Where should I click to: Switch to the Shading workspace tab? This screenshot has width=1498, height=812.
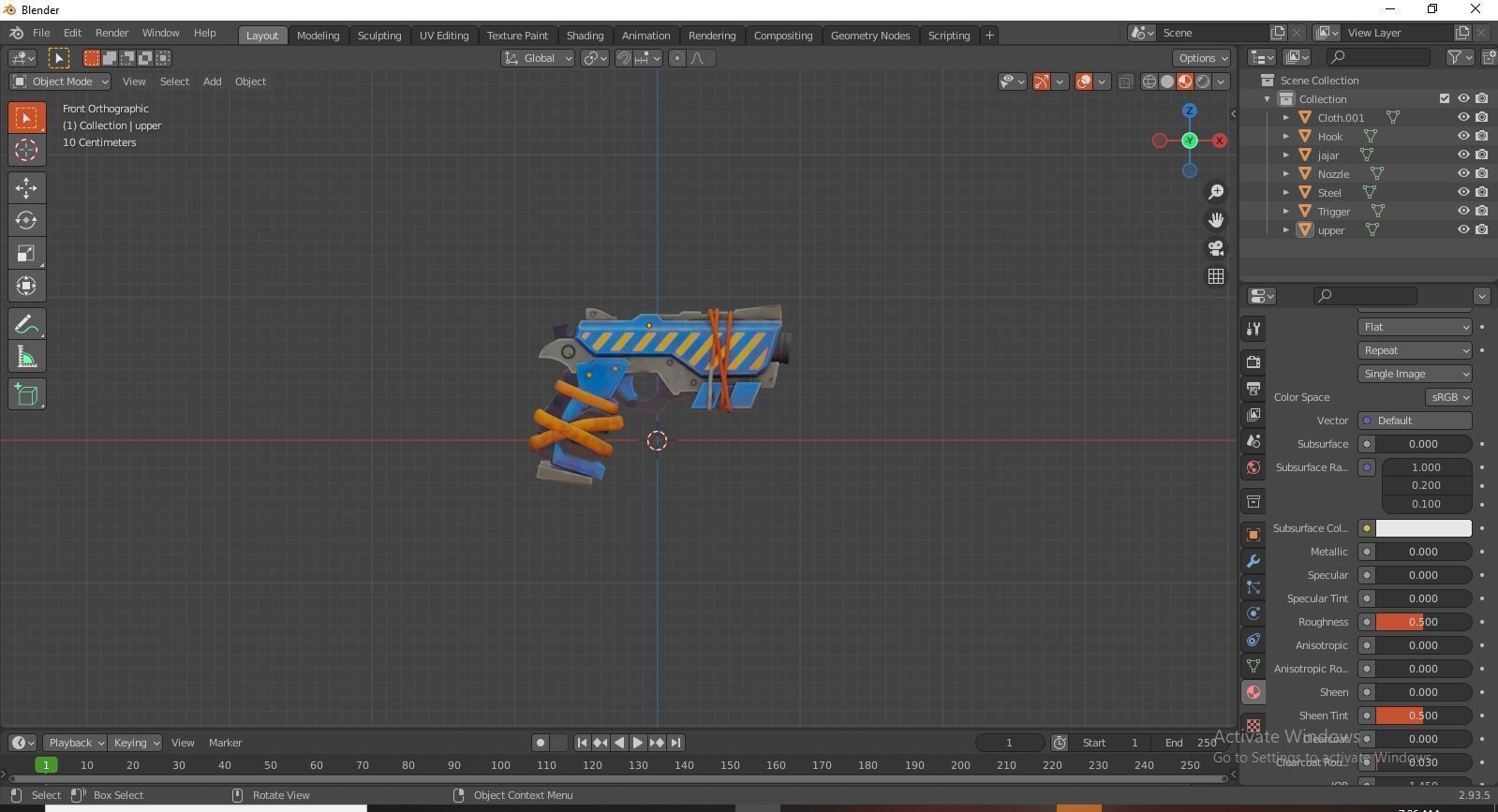pyautogui.click(x=585, y=36)
